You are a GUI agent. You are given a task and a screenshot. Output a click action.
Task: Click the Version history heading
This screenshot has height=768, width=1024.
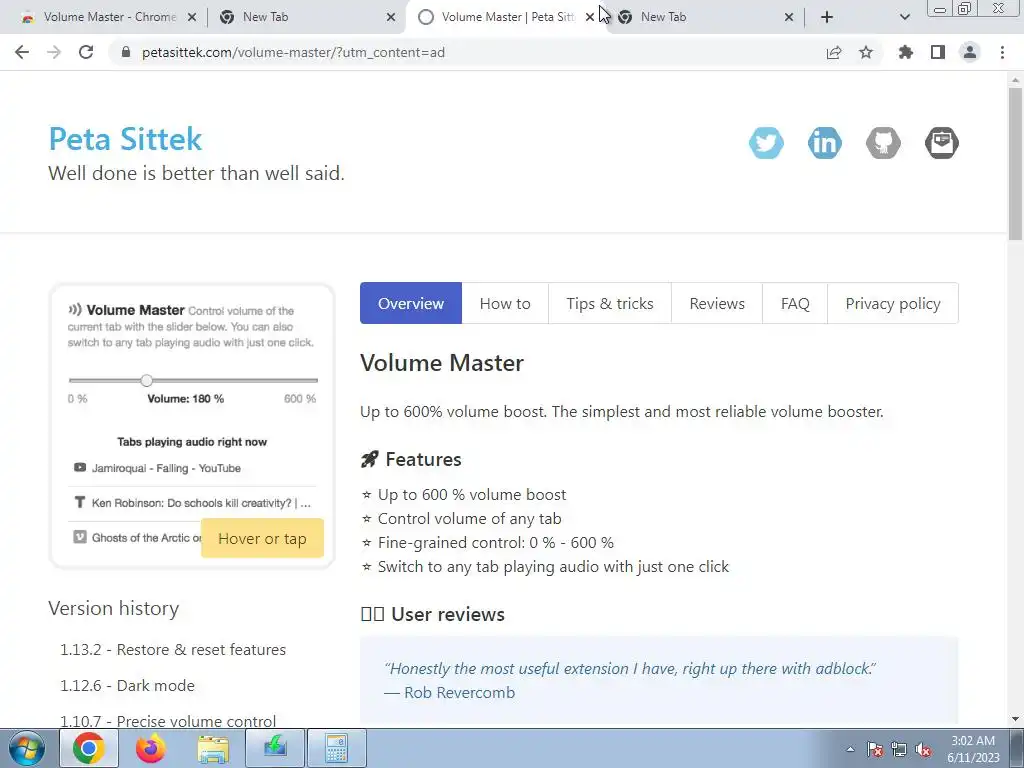[114, 608]
